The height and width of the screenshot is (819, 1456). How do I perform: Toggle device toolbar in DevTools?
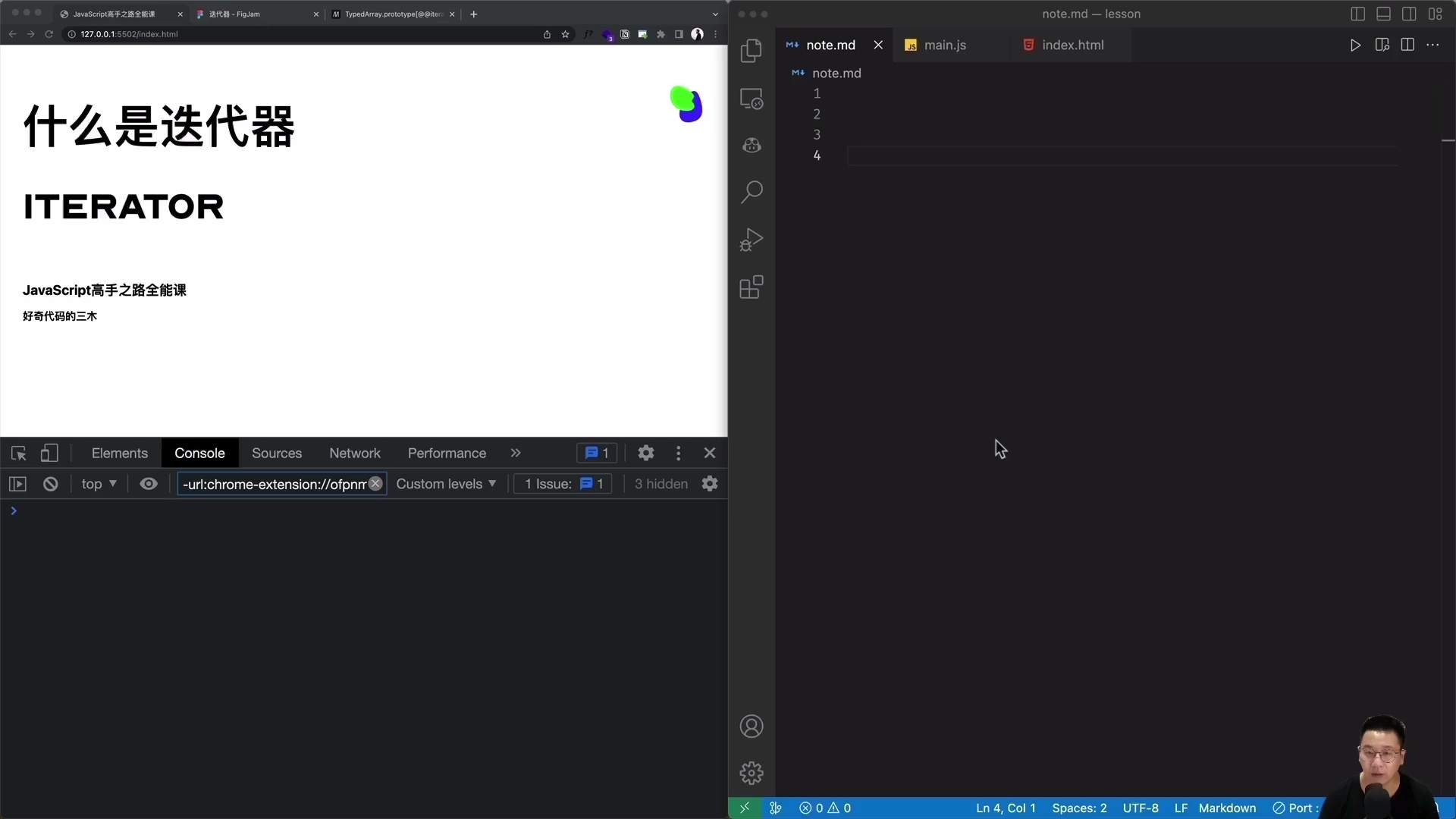point(49,453)
